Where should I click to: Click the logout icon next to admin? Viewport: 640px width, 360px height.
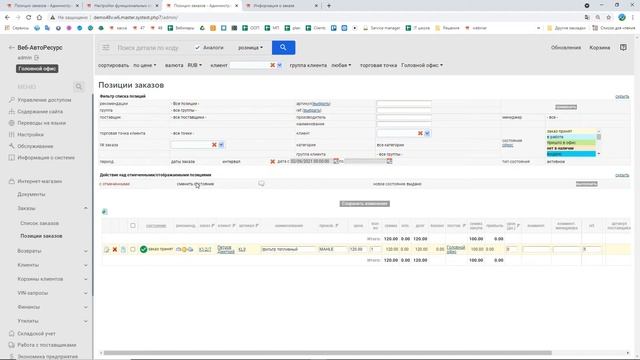pos(37,58)
